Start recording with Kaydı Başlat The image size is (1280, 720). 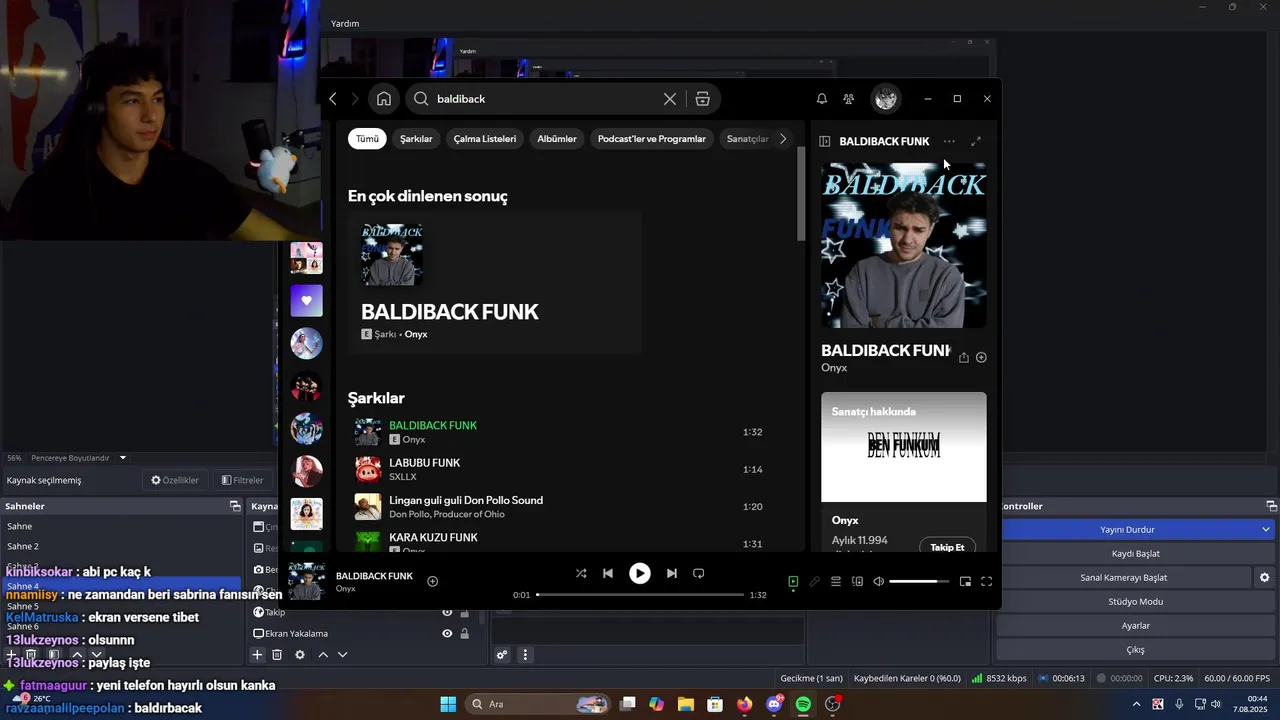click(x=1136, y=553)
